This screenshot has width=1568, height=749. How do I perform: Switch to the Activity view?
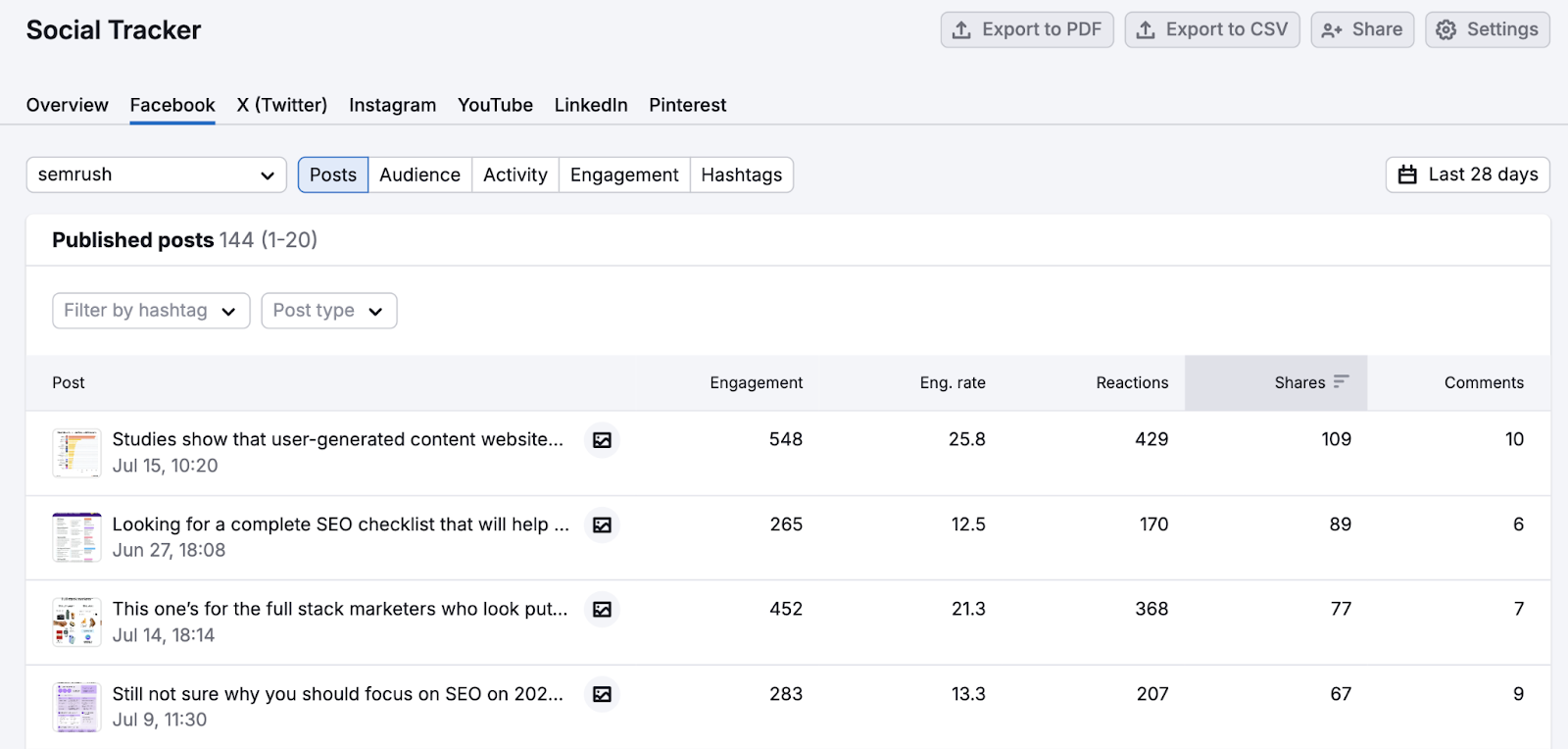pos(515,175)
